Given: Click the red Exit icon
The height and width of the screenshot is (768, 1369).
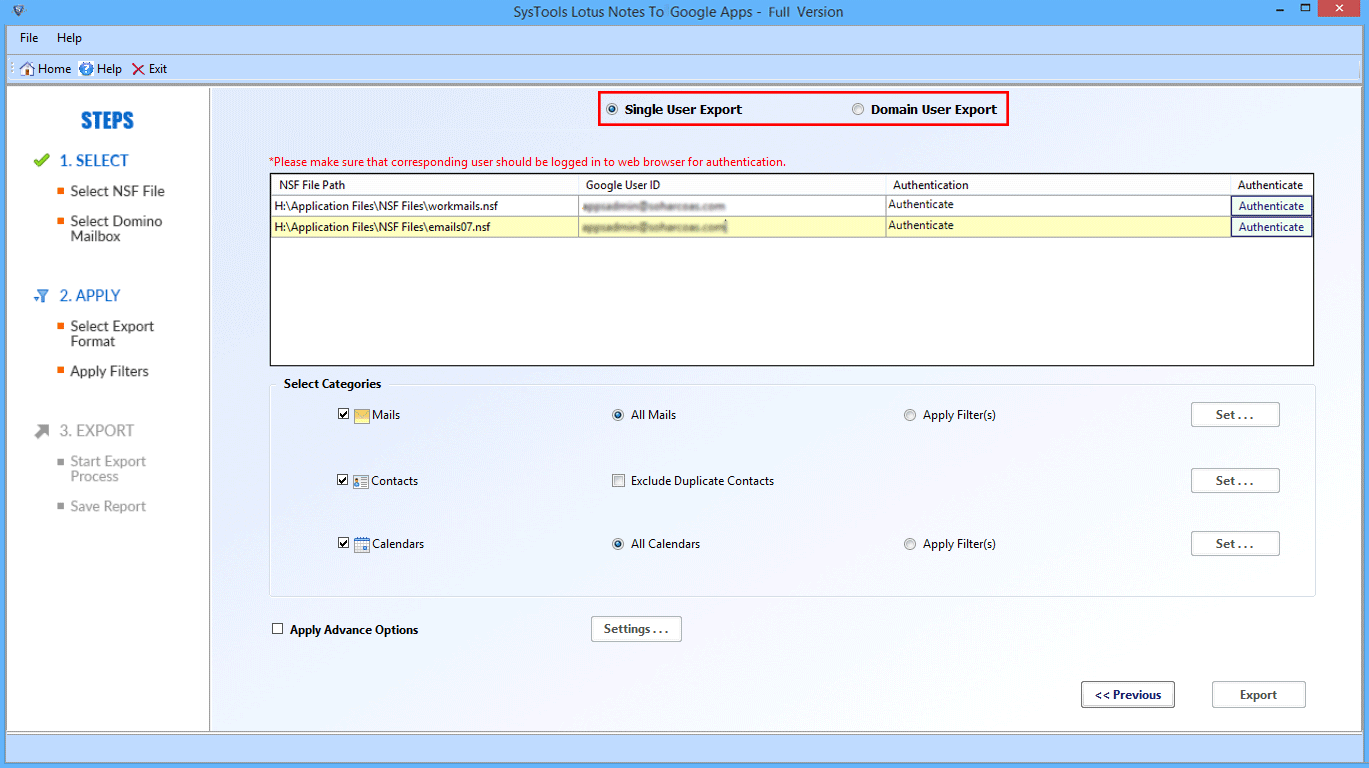Looking at the screenshot, I should pos(138,69).
